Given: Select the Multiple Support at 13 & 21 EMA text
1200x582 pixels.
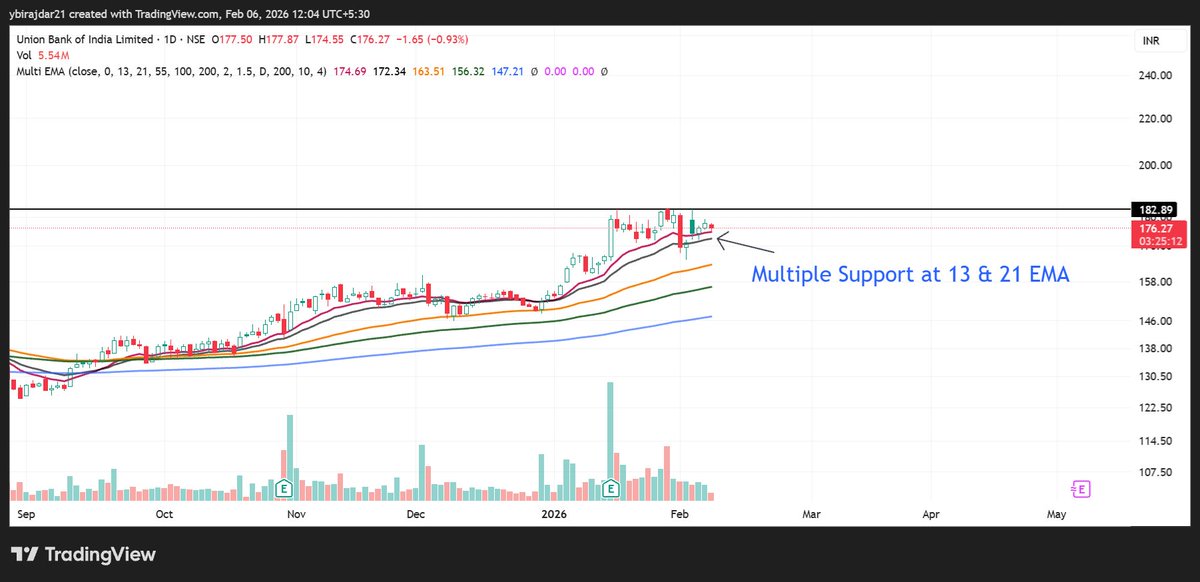Looking at the screenshot, I should point(911,274).
